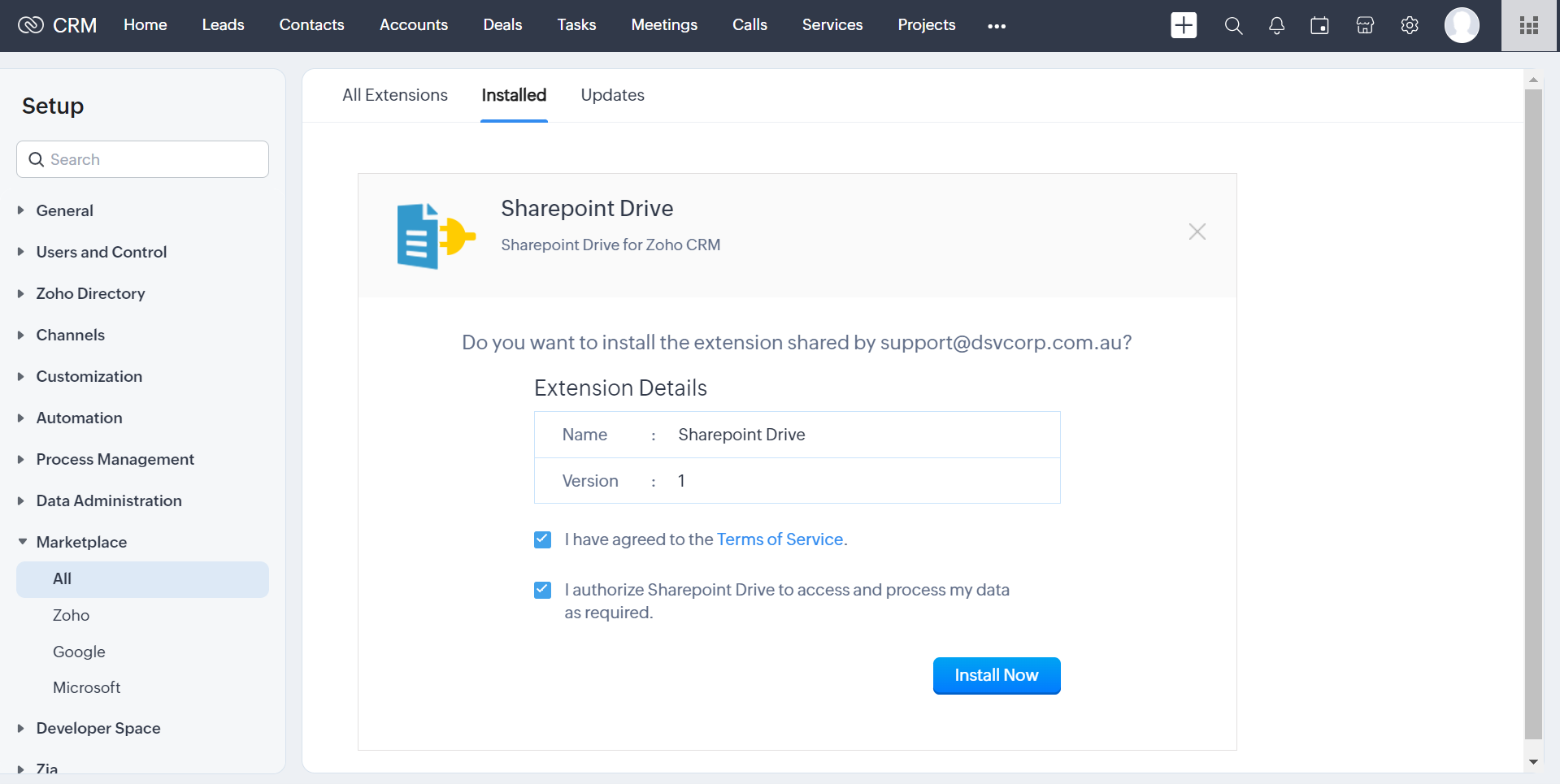Focus the Setup search field
The image size is (1560, 784).
[142, 159]
